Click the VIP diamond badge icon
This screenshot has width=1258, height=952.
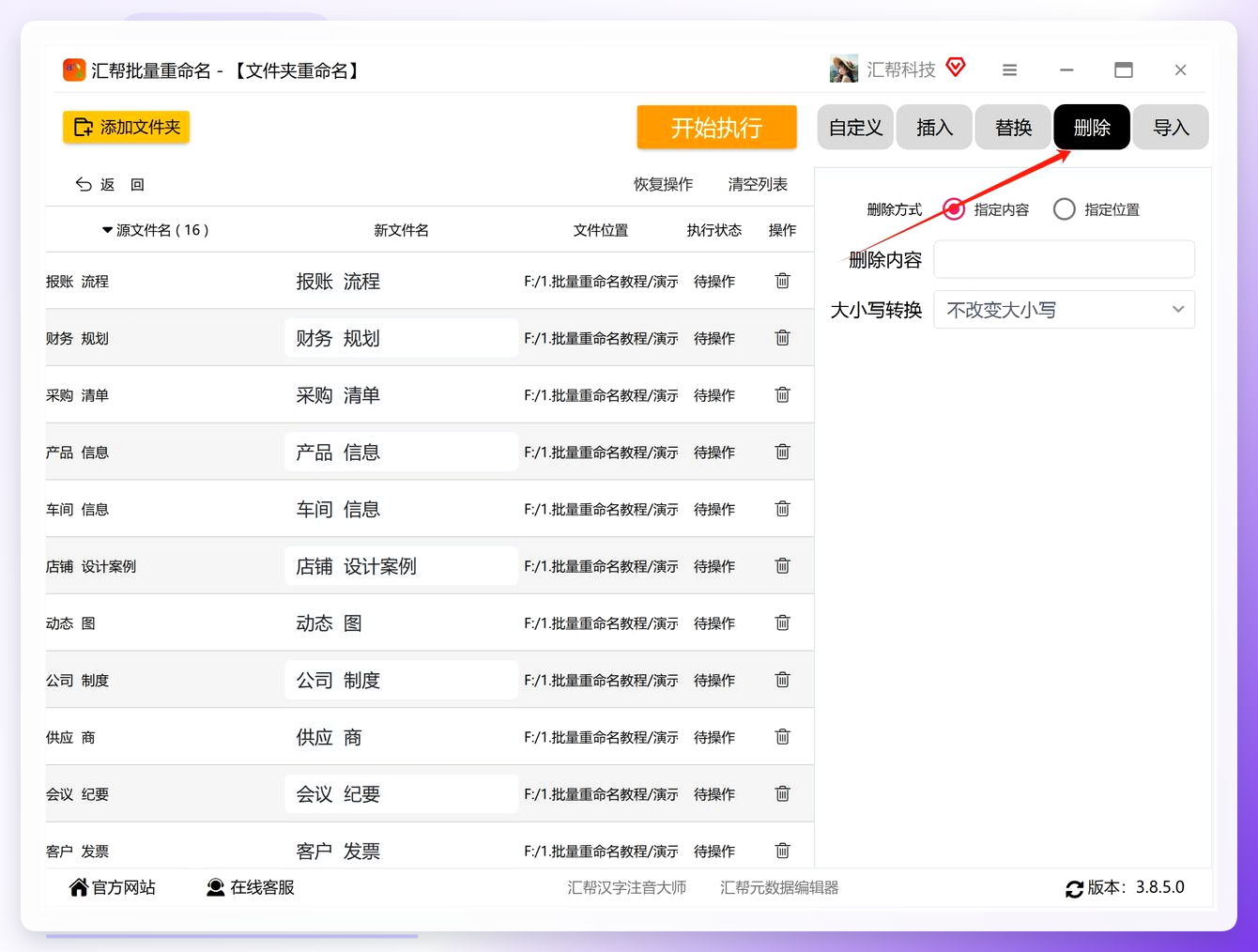956,68
